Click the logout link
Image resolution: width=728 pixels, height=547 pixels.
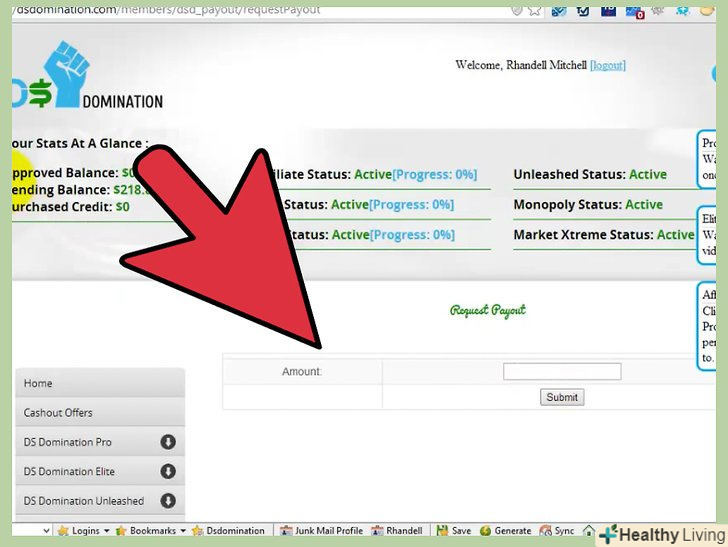[x=608, y=65]
